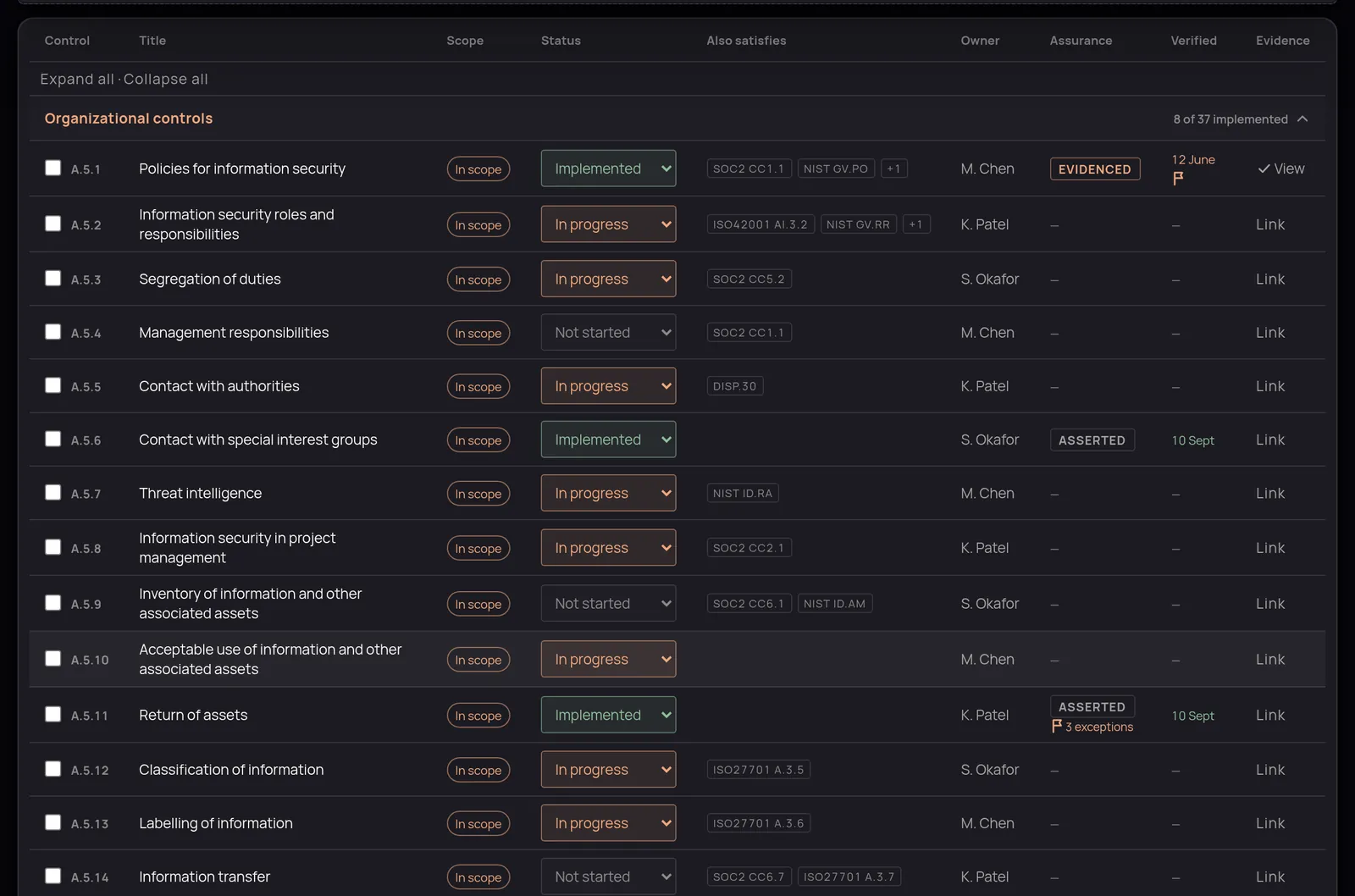
Task: Click the EVIDENCED assurance badge
Action: (x=1095, y=169)
